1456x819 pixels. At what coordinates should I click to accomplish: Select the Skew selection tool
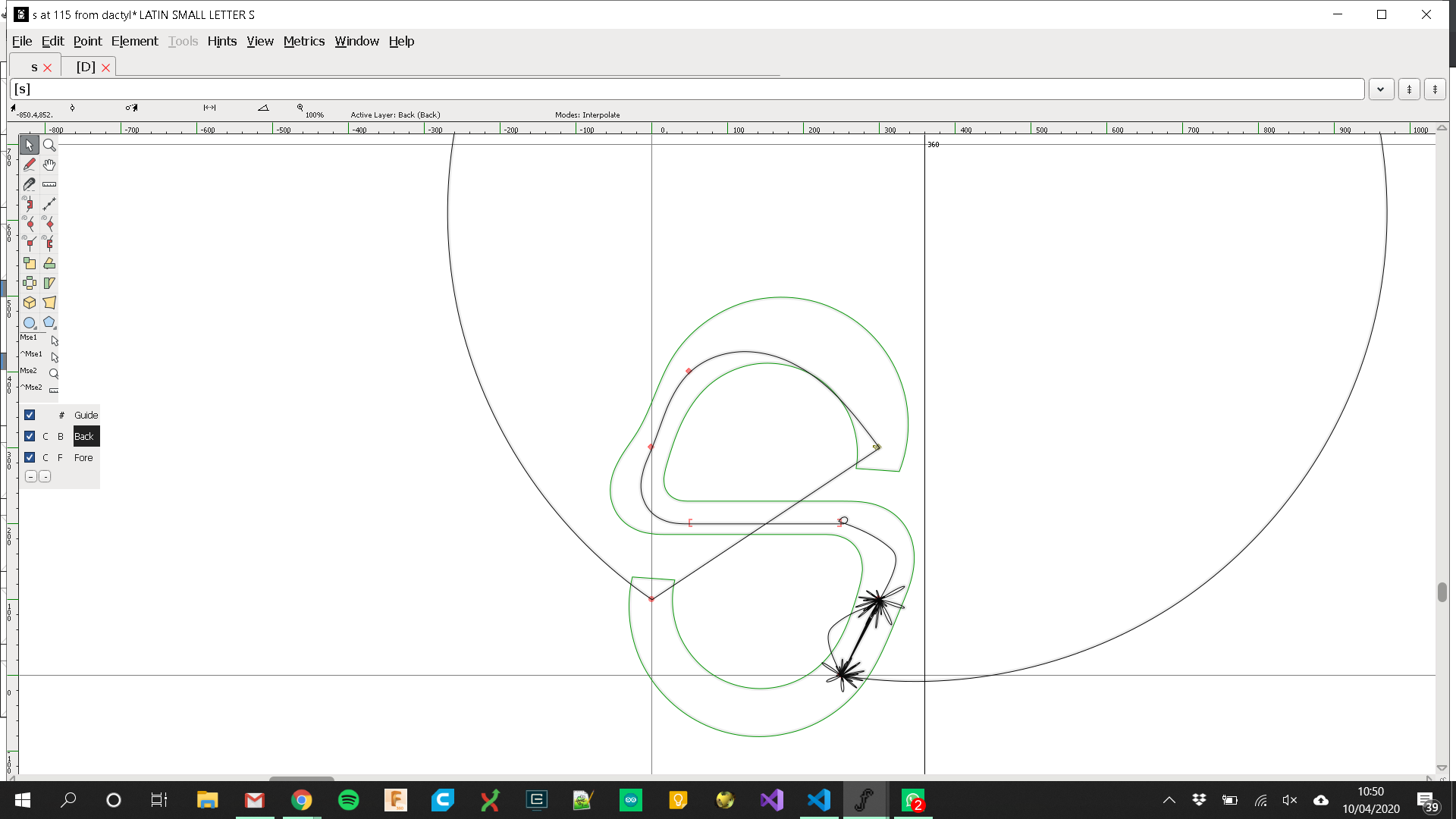pos(49,283)
